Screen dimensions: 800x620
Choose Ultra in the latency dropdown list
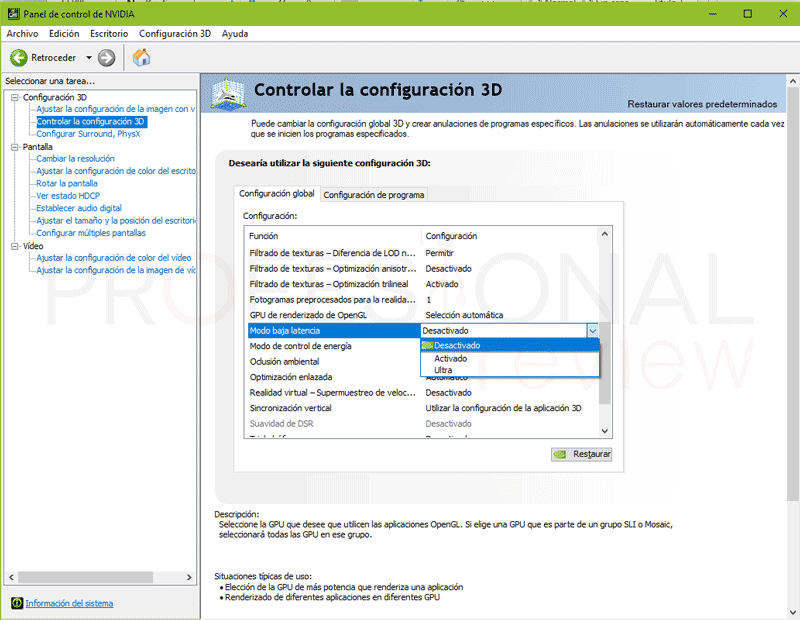[x=510, y=370]
